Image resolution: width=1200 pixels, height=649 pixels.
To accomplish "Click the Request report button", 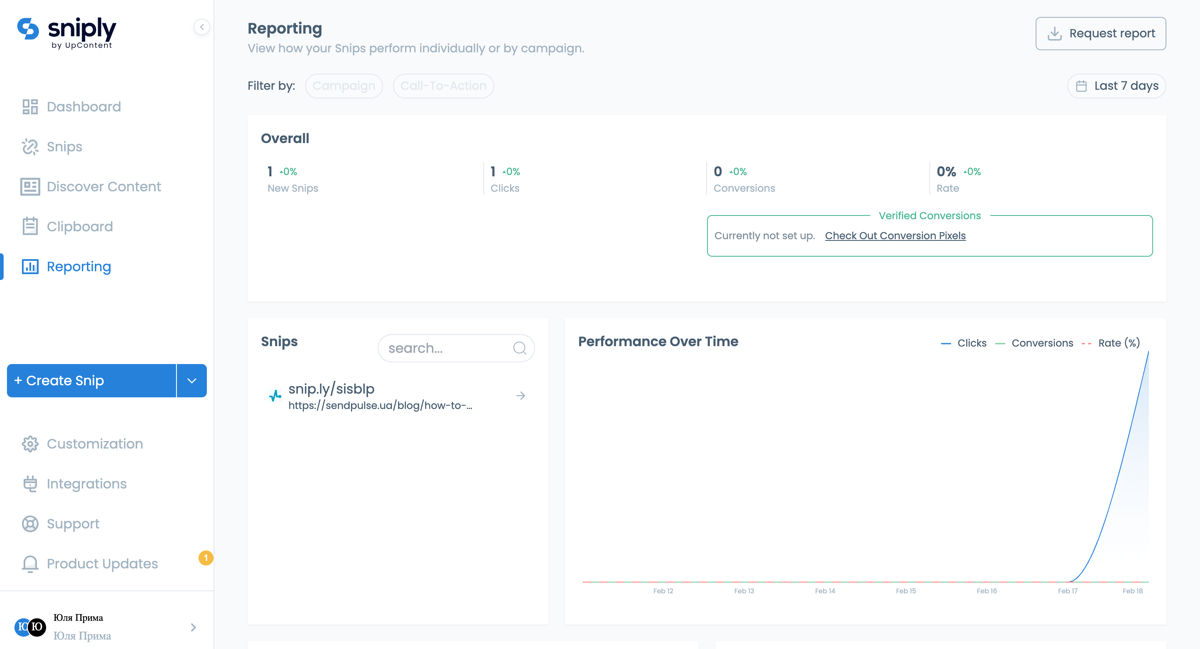I will (1101, 33).
